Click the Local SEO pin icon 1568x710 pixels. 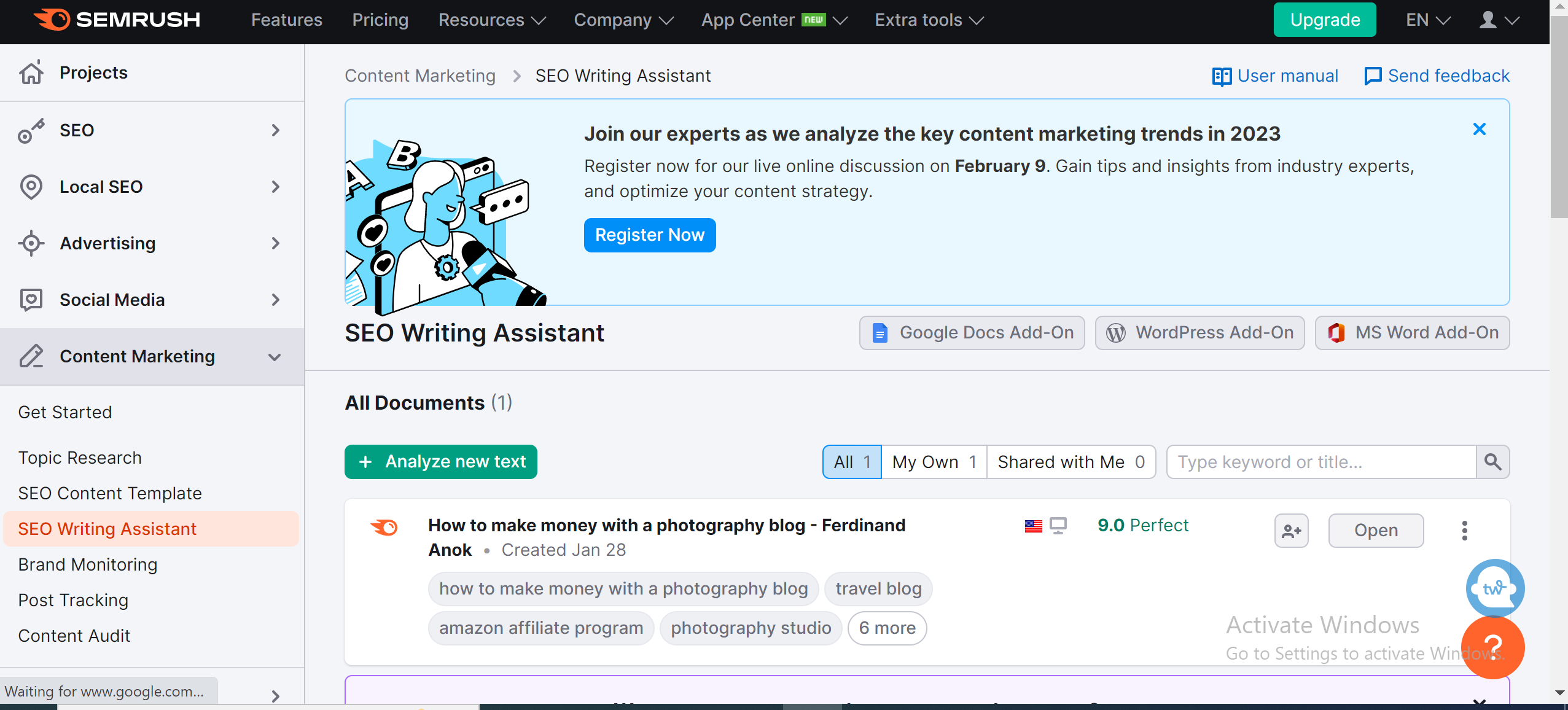tap(31, 187)
